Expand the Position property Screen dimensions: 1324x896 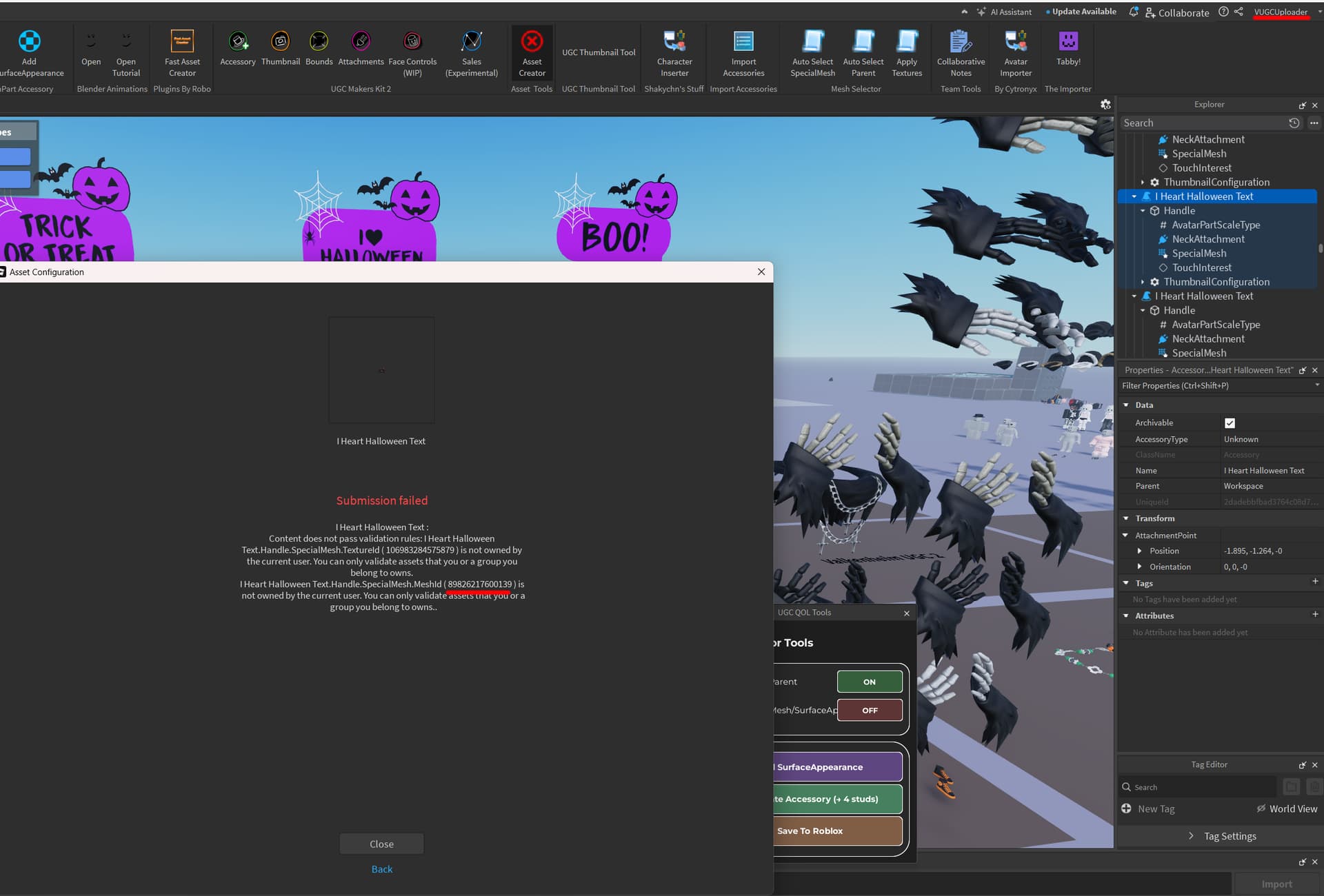[1139, 551]
